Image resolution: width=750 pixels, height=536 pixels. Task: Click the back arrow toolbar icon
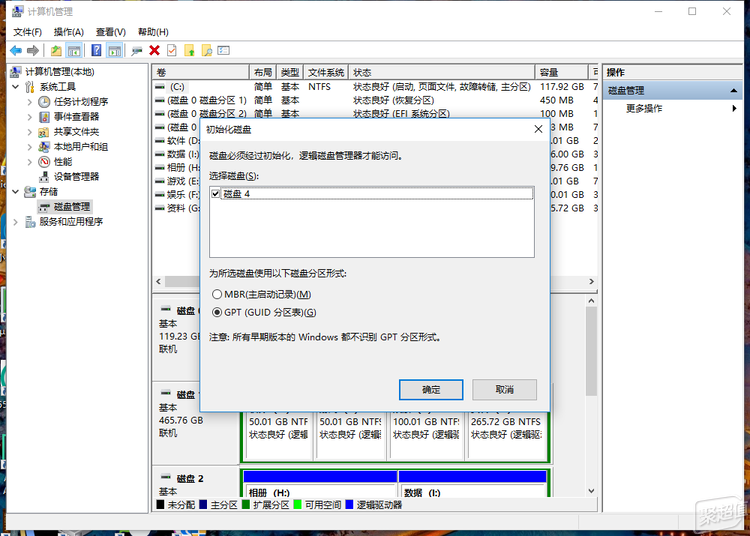click(x=16, y=50)
